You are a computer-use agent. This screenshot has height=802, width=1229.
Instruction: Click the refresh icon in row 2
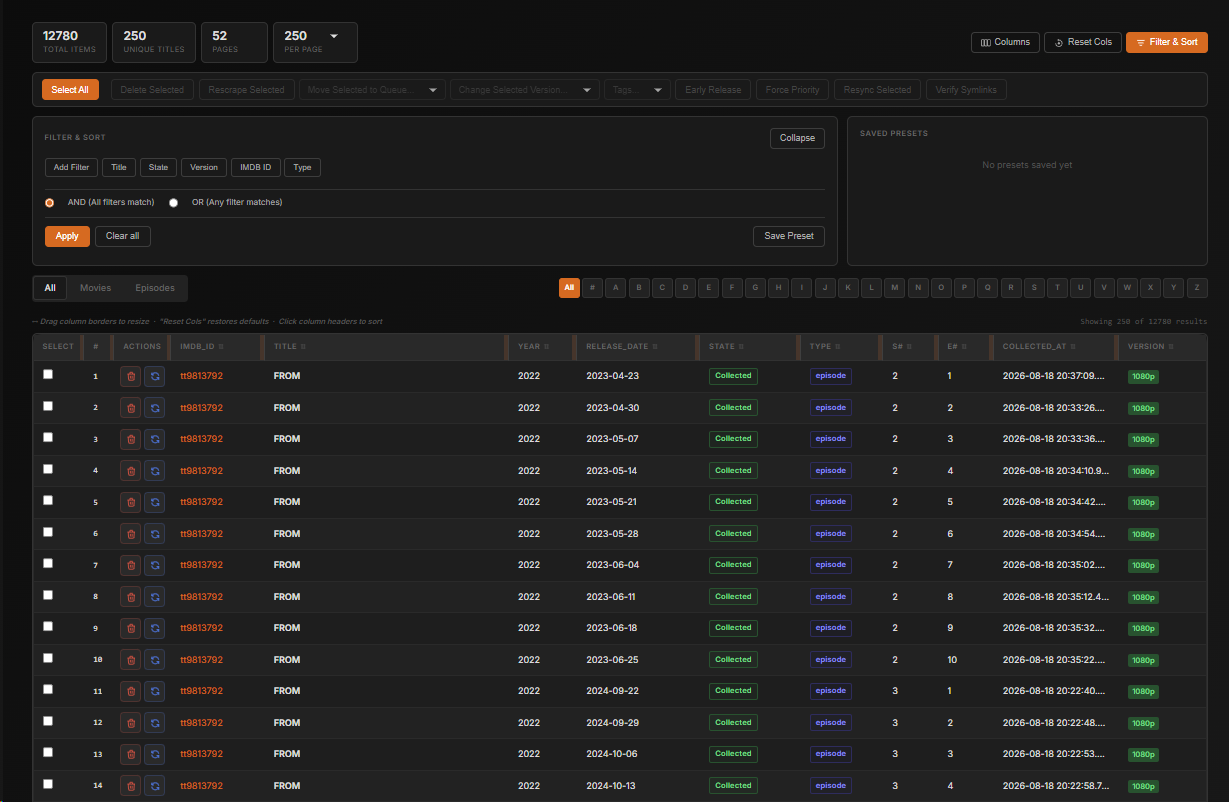point(155,408)
